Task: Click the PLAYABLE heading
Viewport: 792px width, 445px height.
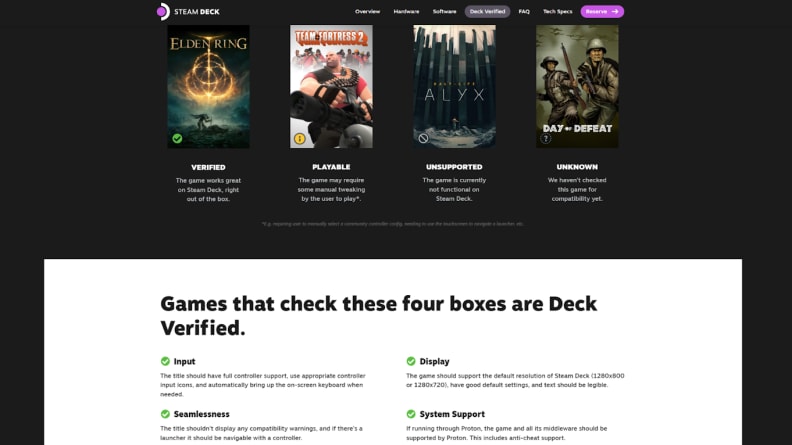Action: [331, 167]
